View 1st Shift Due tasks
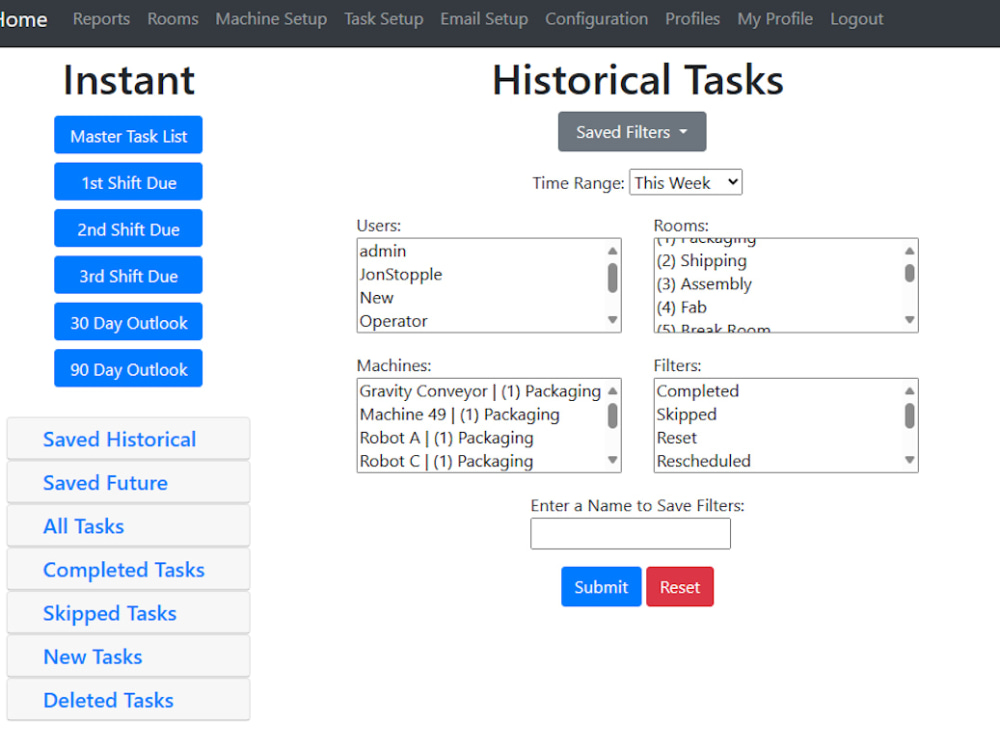1000x749 pixels. (x=128, y=181)
